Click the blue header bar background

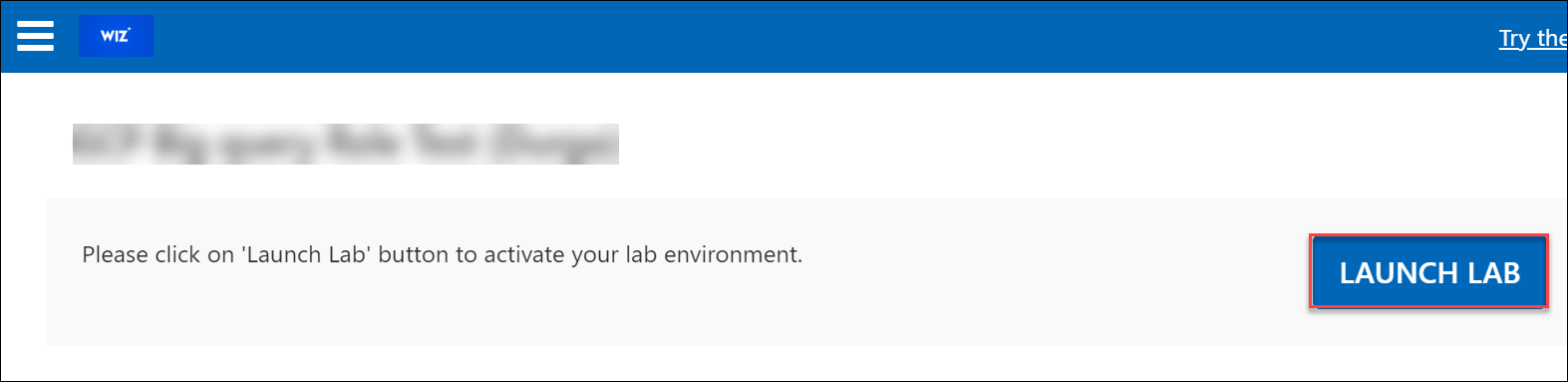[x=797, y=36]
